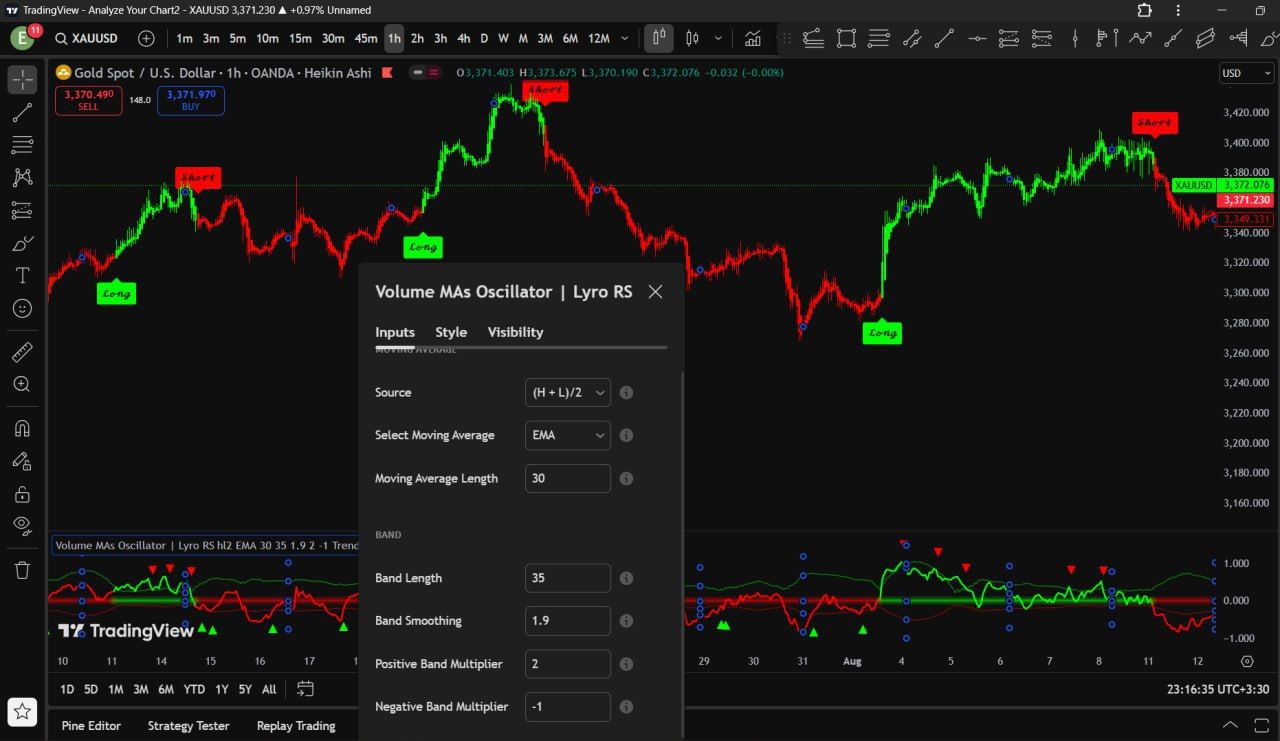
Task: Switch to the Visibility tab
Action: (x=516, y=332)
